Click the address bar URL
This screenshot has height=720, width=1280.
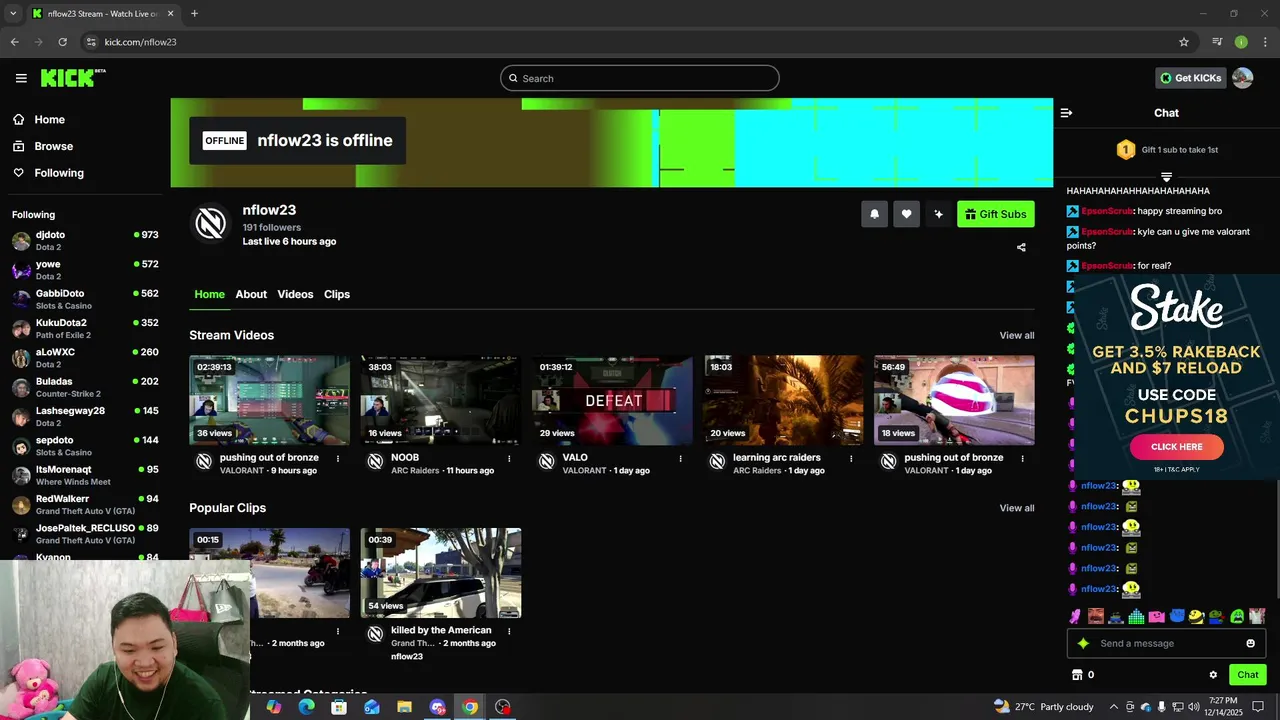[x=140, y=42]
